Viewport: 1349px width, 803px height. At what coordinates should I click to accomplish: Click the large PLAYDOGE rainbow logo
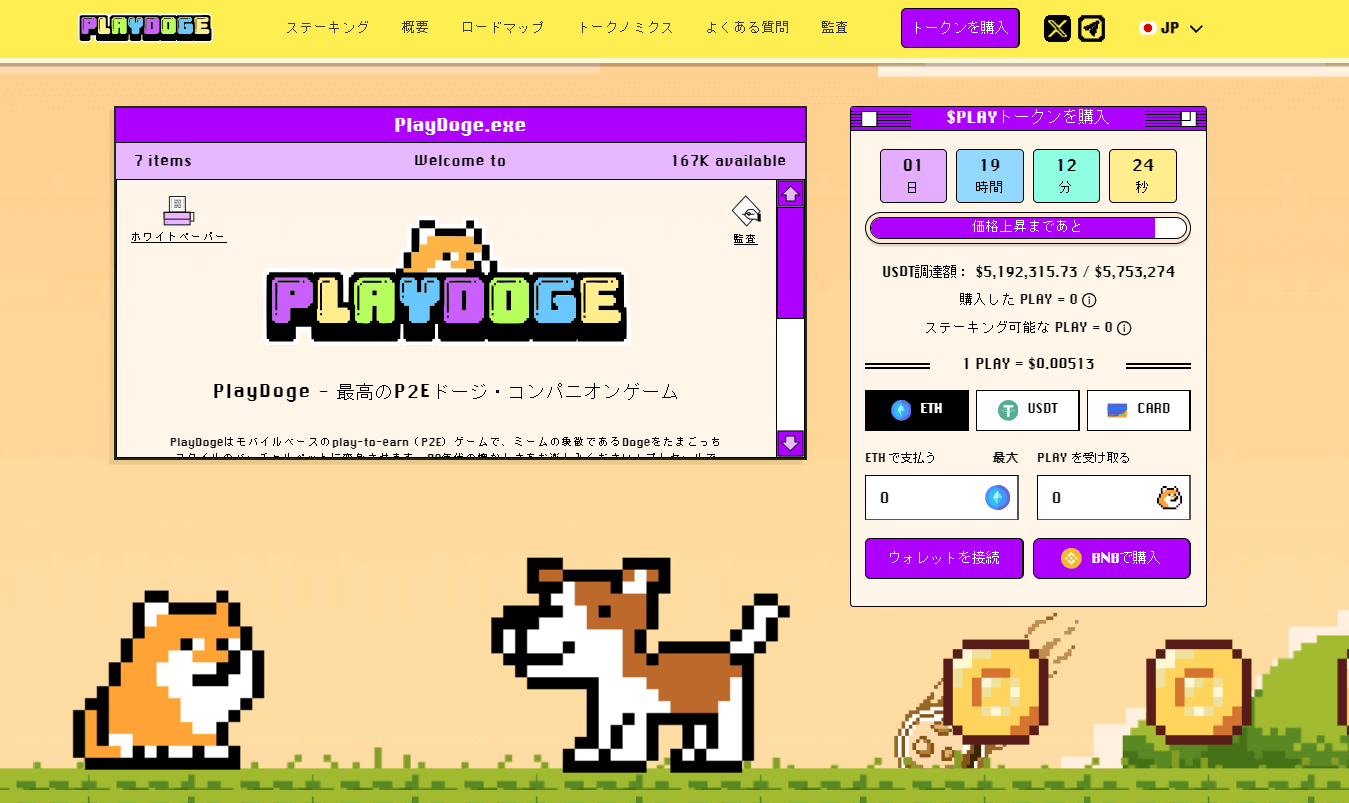(x=447, y=284)
